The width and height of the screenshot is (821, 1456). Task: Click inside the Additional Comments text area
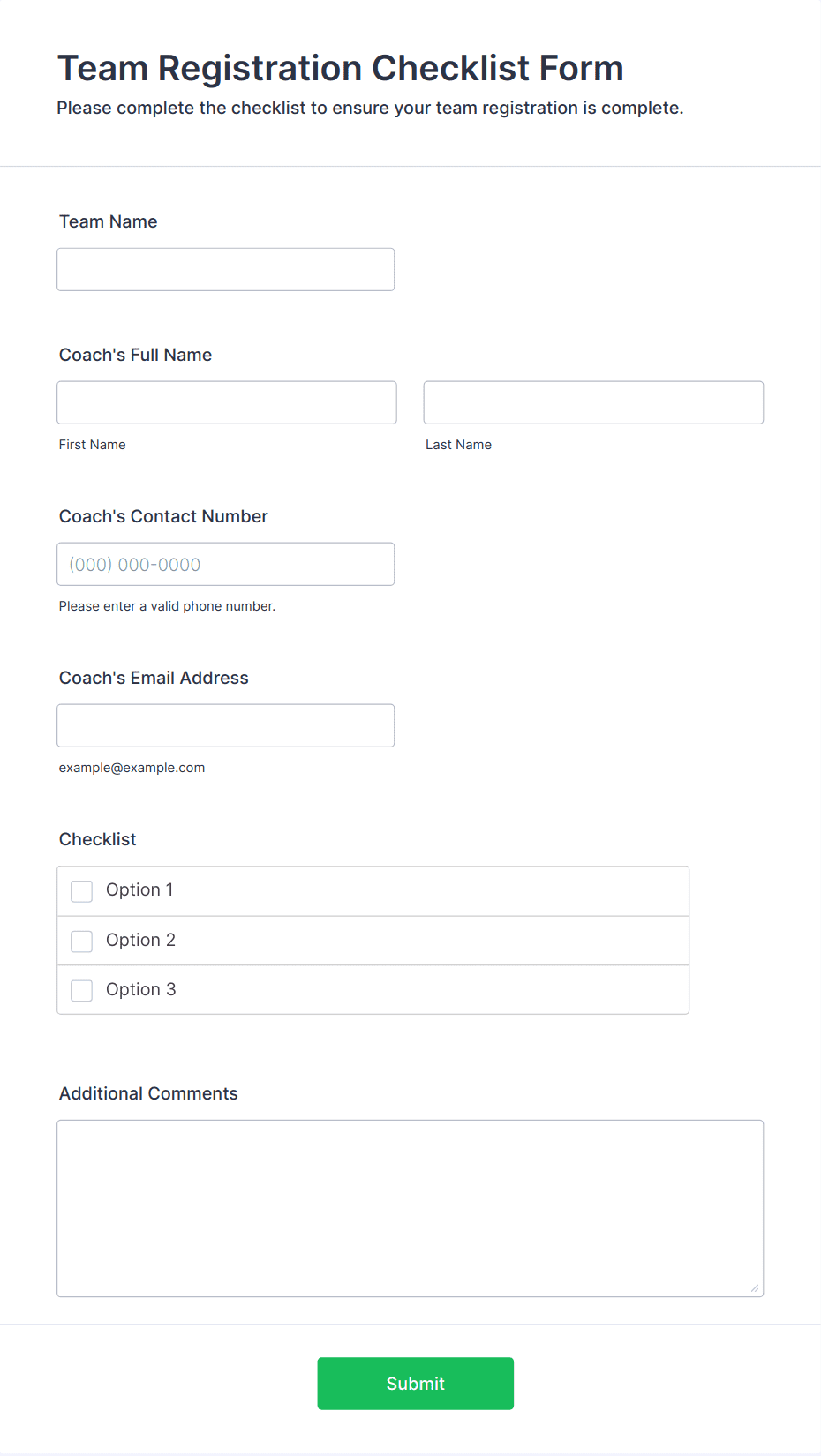click(x=410, y=1208)
